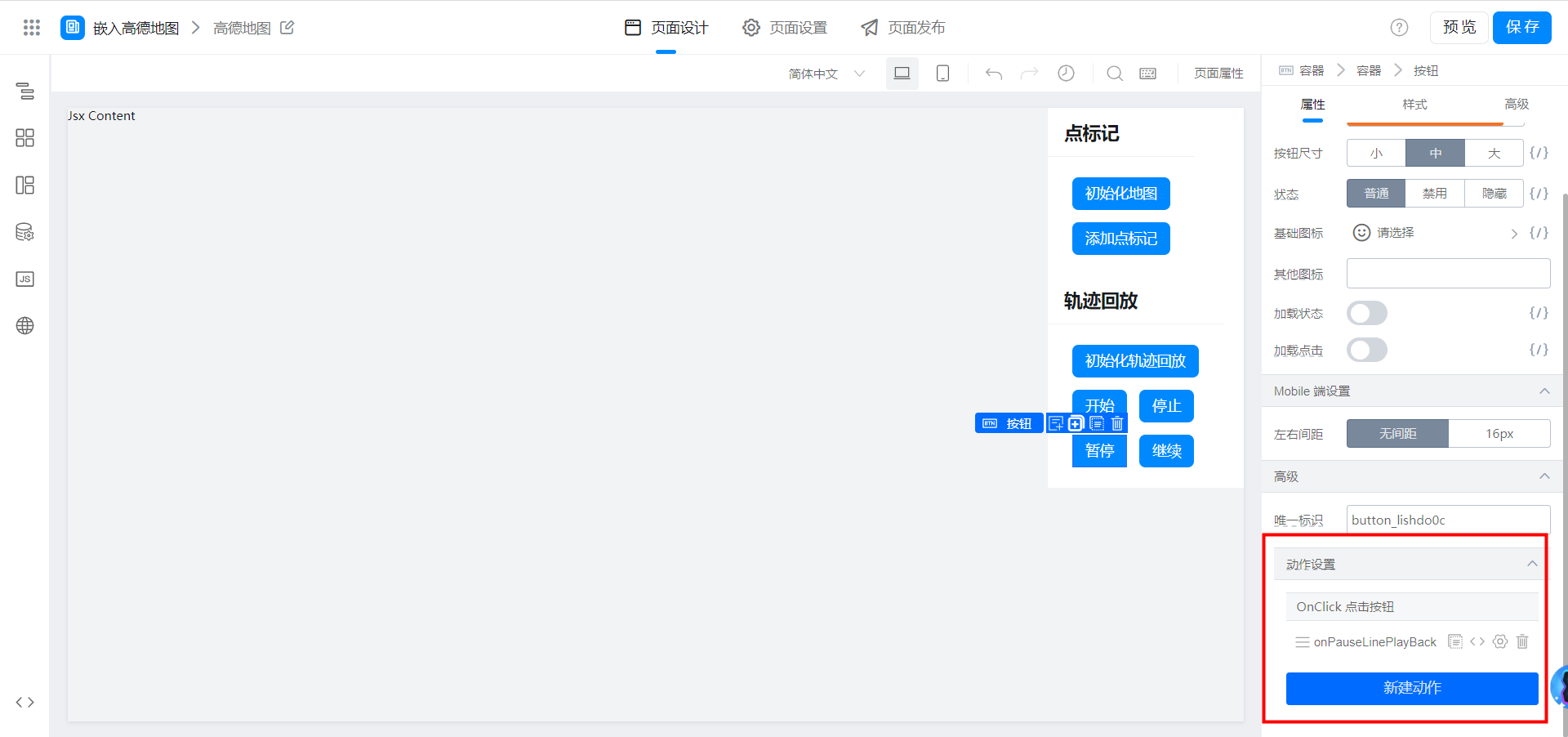Screen dimensions: 1568x737
Task: Click the 保存 button
Action: 1522,28
